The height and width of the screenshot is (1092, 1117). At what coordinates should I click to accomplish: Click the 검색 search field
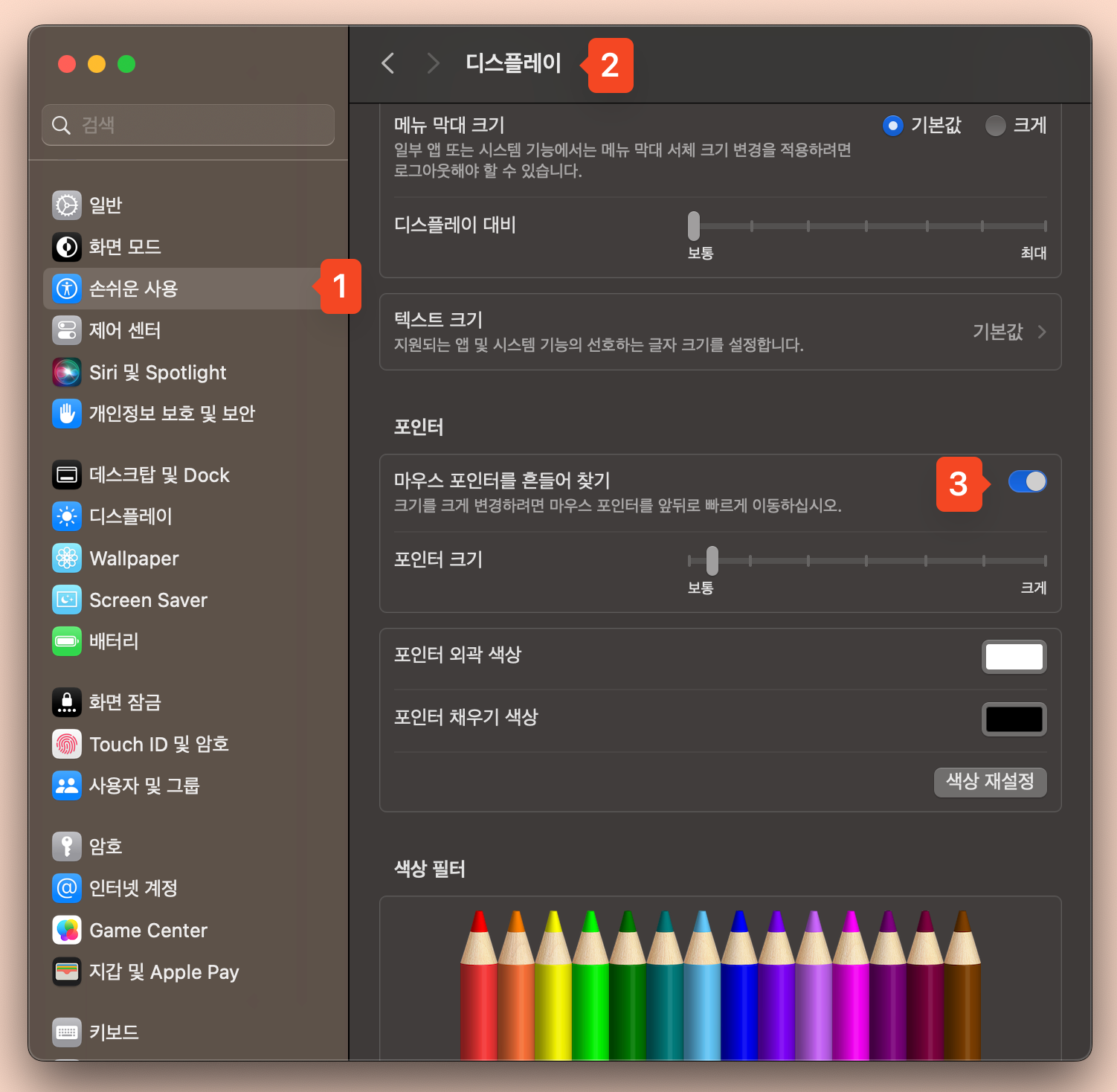(x=188, y=125)
